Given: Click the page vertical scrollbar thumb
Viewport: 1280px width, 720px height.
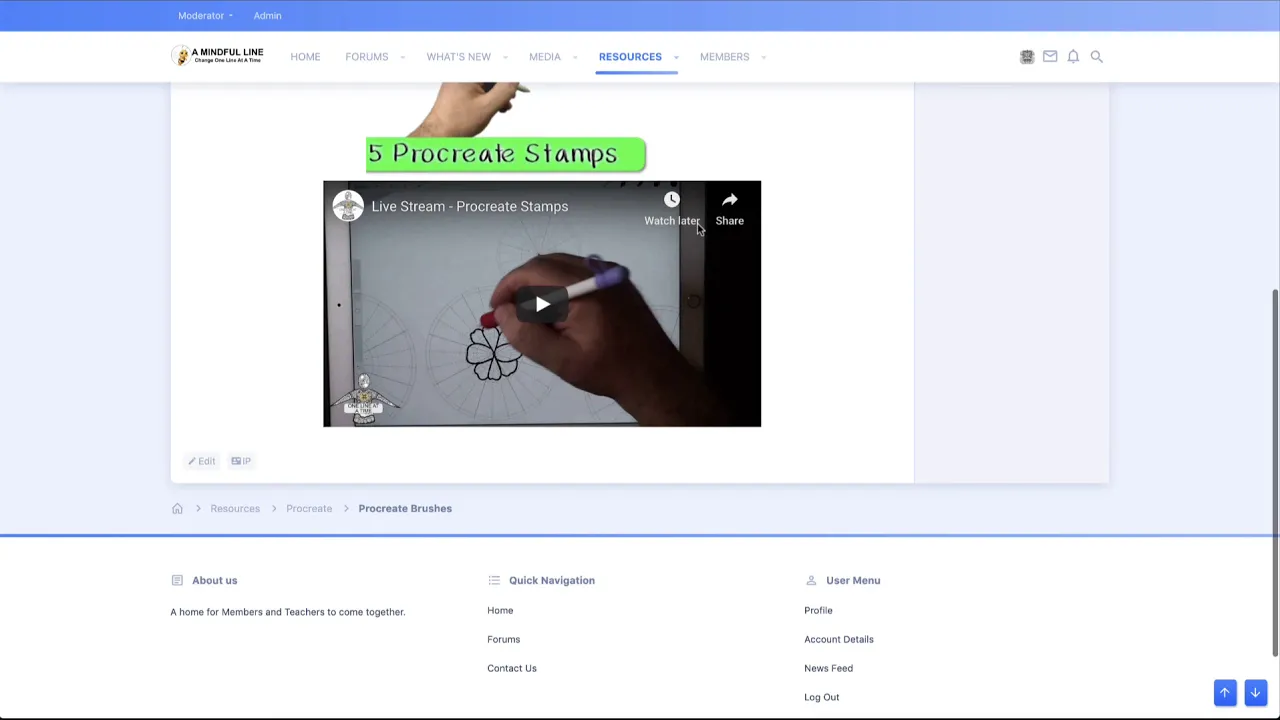Looking at the screenshot, I should 1275,472.
